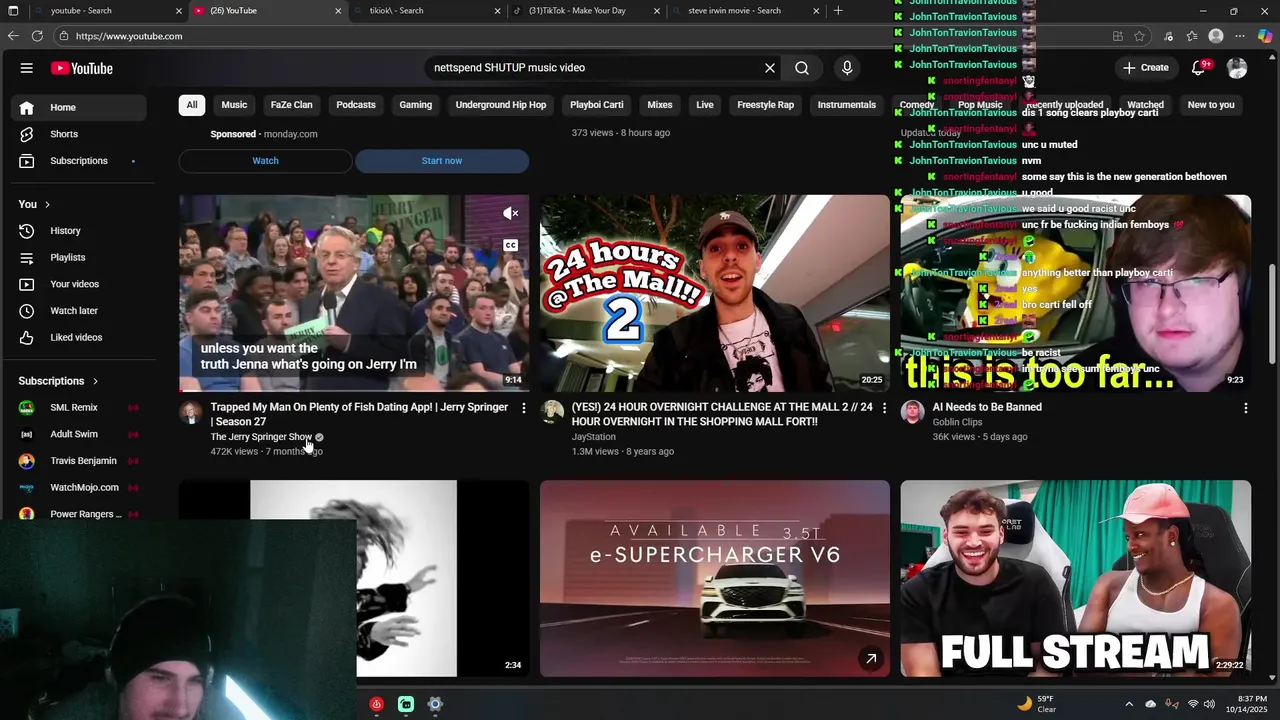Image resolution: width=1280 pixels, height=720 pixels.
Task: Open The Jerry Springer Show channel link
Action: (261, 437)
